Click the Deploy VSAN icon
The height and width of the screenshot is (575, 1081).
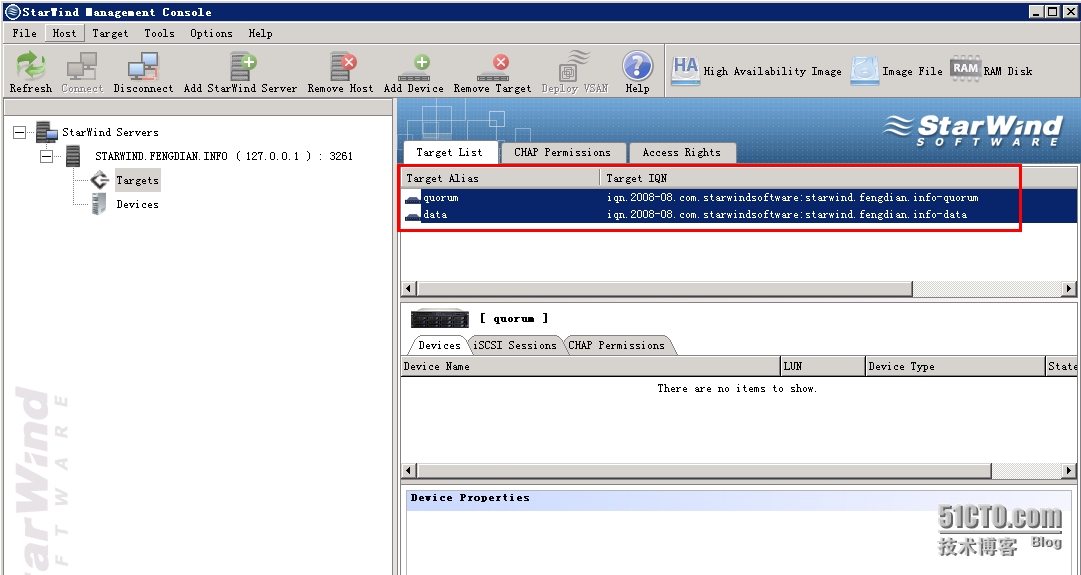574,72
